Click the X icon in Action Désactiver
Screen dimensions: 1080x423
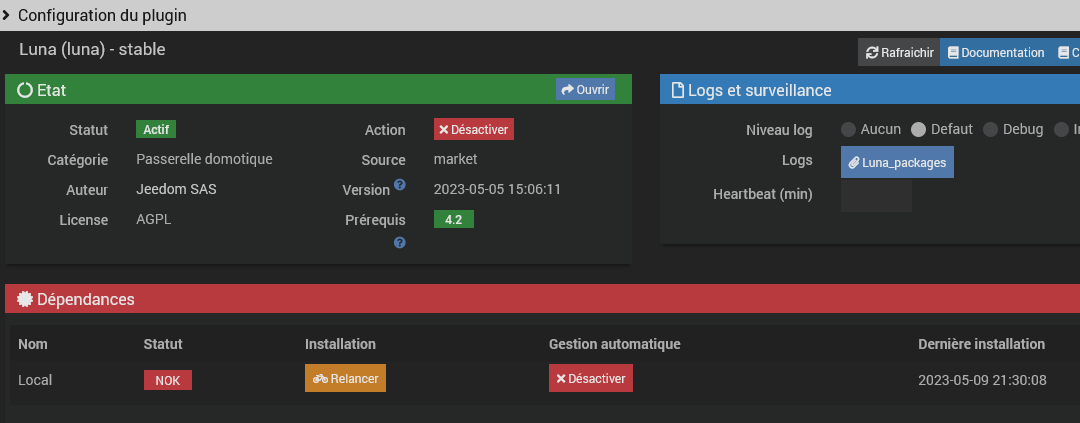(x=444, y=130)
